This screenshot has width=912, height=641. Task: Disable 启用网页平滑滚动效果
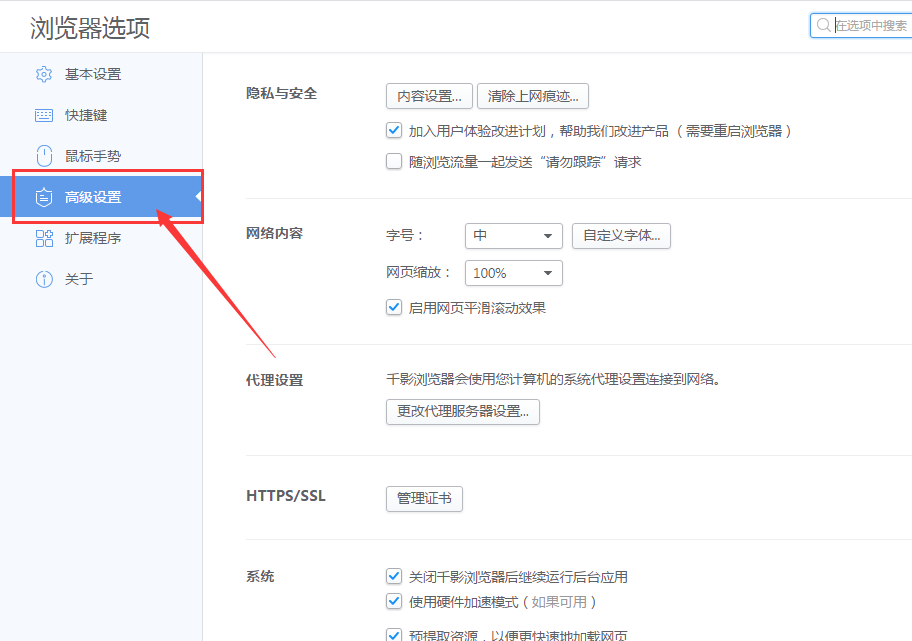(x=393, y=307)
